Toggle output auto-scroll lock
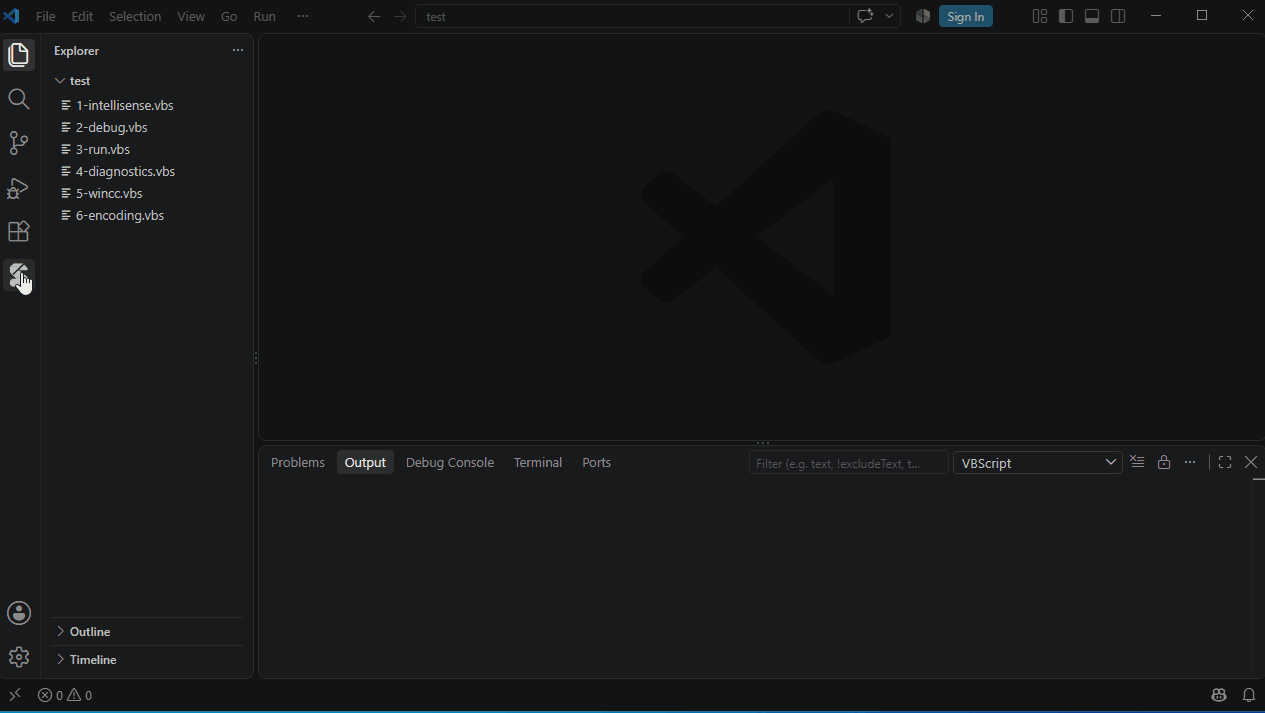 [x=1164, y=462]
